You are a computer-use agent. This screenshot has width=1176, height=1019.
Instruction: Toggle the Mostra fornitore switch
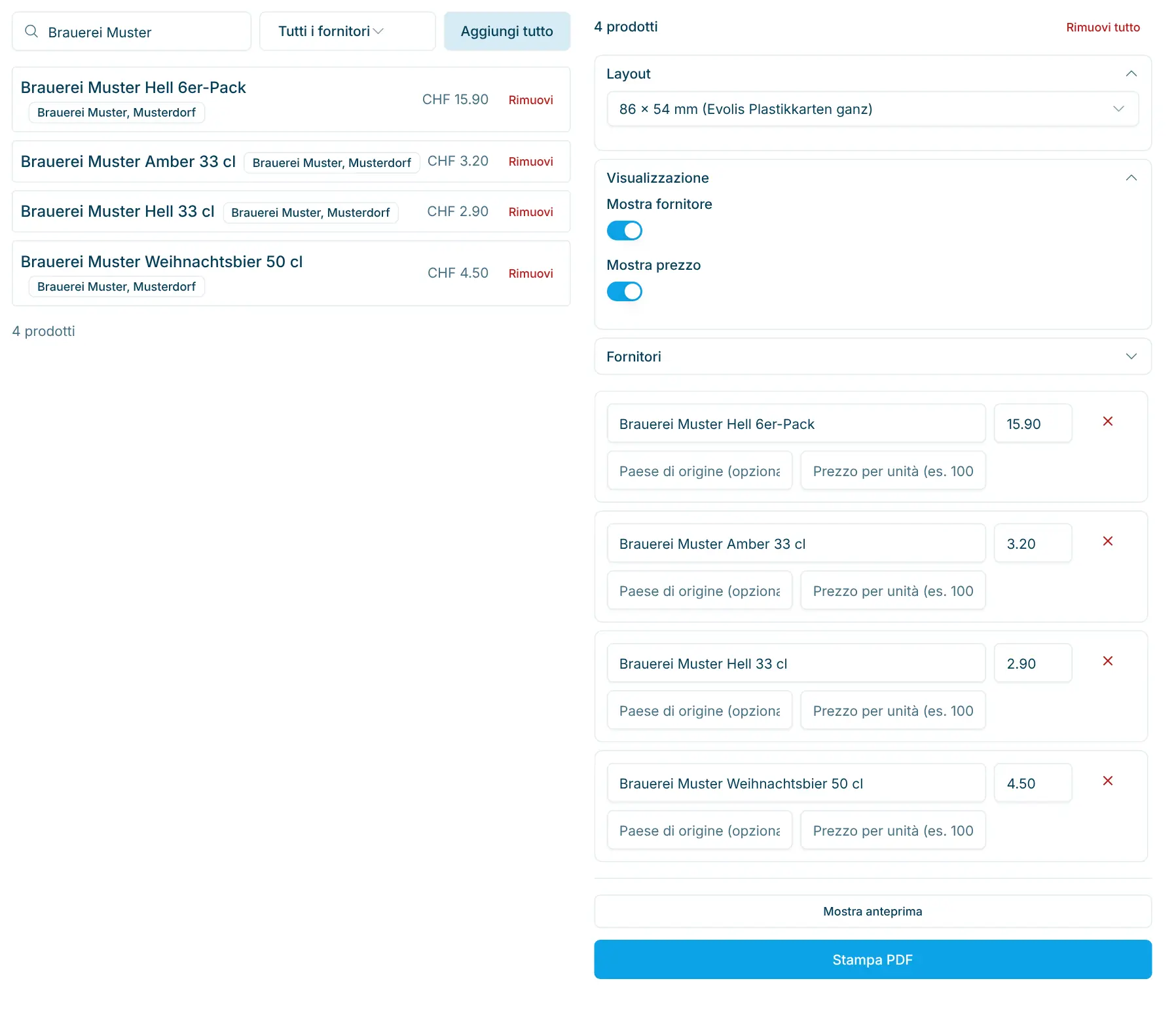pyautogui.click(x=624, y=231)
